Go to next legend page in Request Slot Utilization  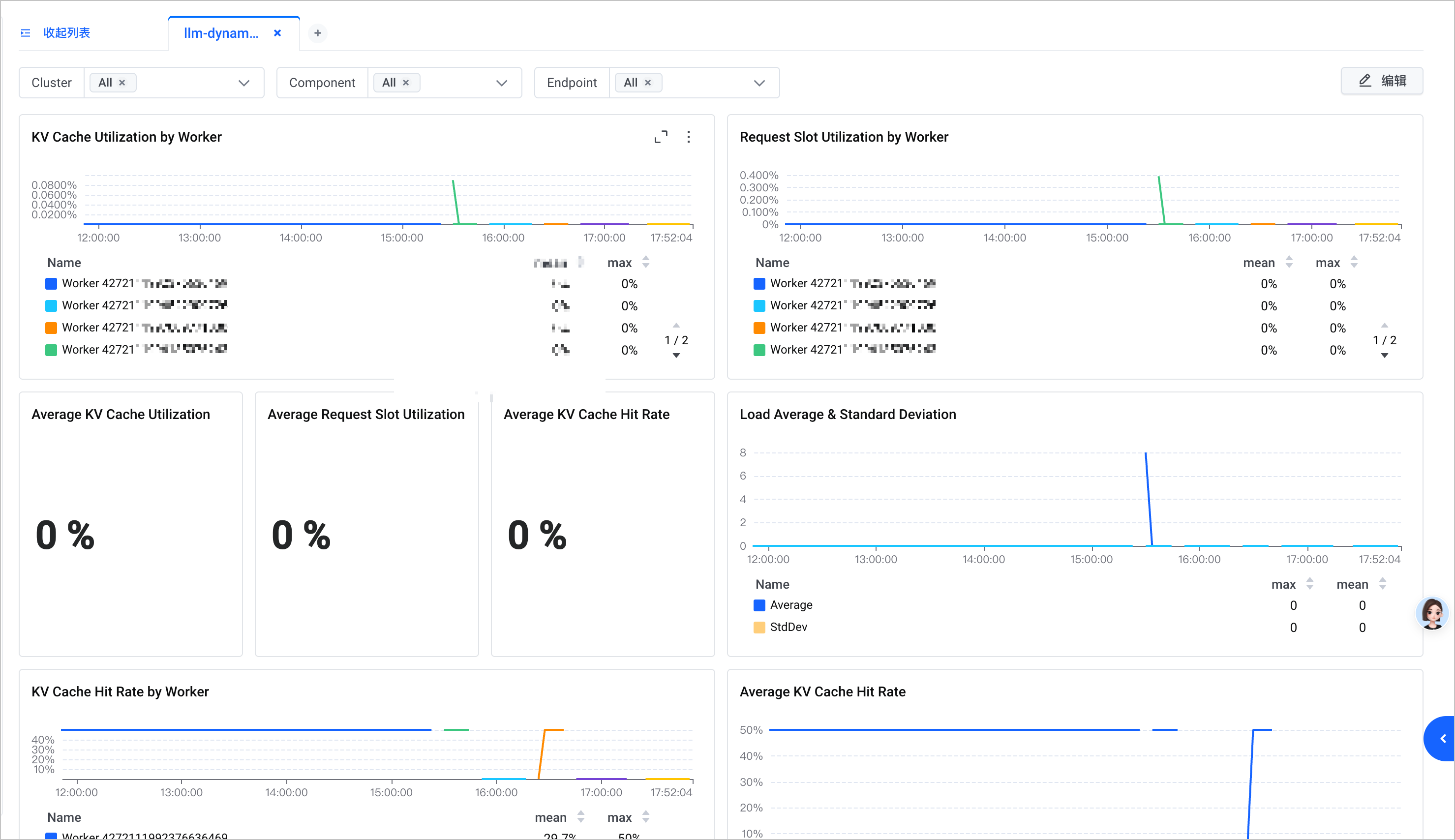click(x=1384, y=356)
